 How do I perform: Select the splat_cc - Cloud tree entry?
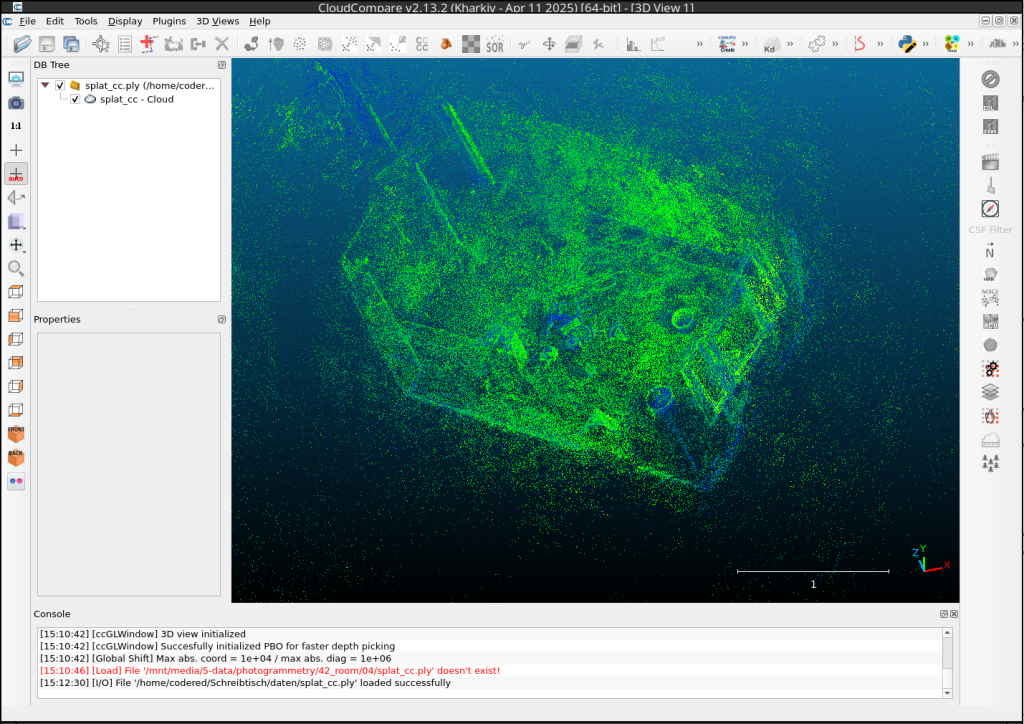pyautogui.click(x=136, y=99)
